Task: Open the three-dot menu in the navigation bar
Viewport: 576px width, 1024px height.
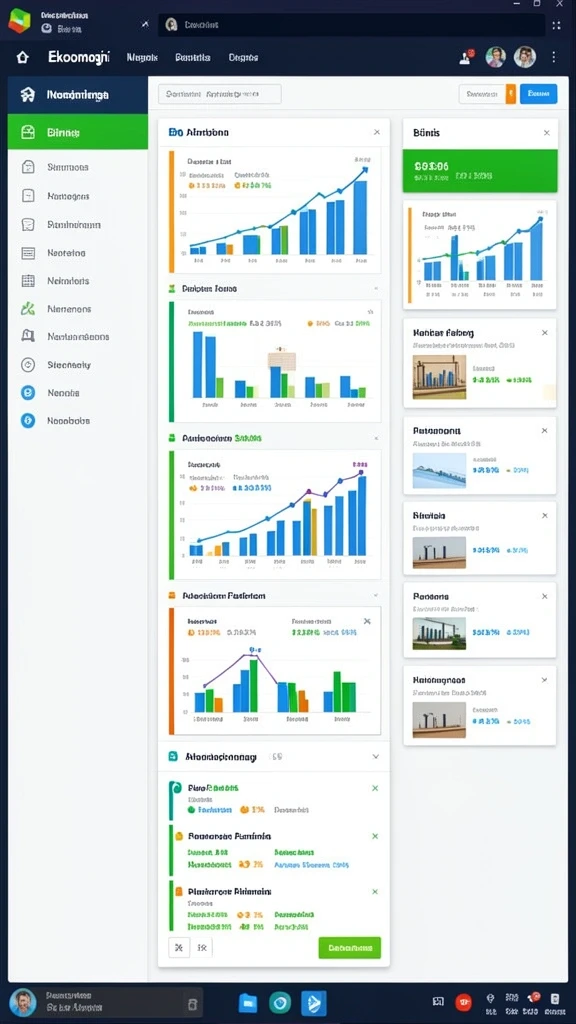Action: [554, 57]
